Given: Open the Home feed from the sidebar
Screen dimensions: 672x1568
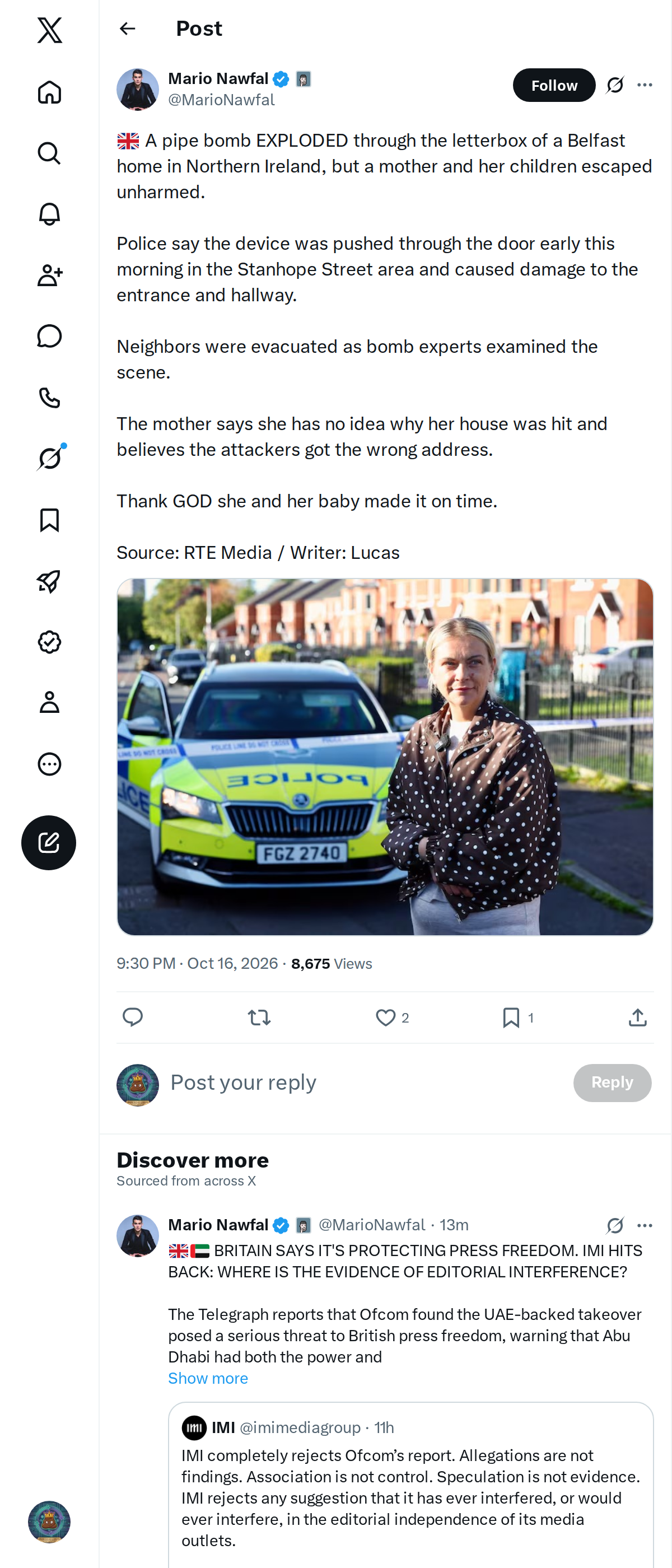Looking at the screenshot, I should (x=49, y=92).
